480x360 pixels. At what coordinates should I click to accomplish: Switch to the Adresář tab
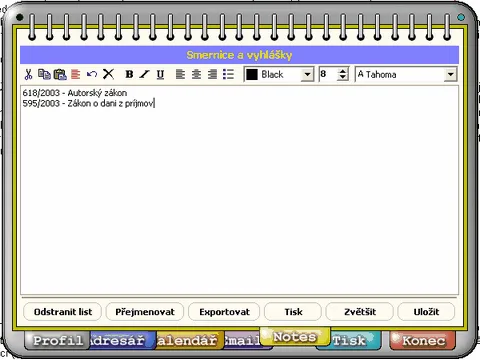click(x=122, y=341)
